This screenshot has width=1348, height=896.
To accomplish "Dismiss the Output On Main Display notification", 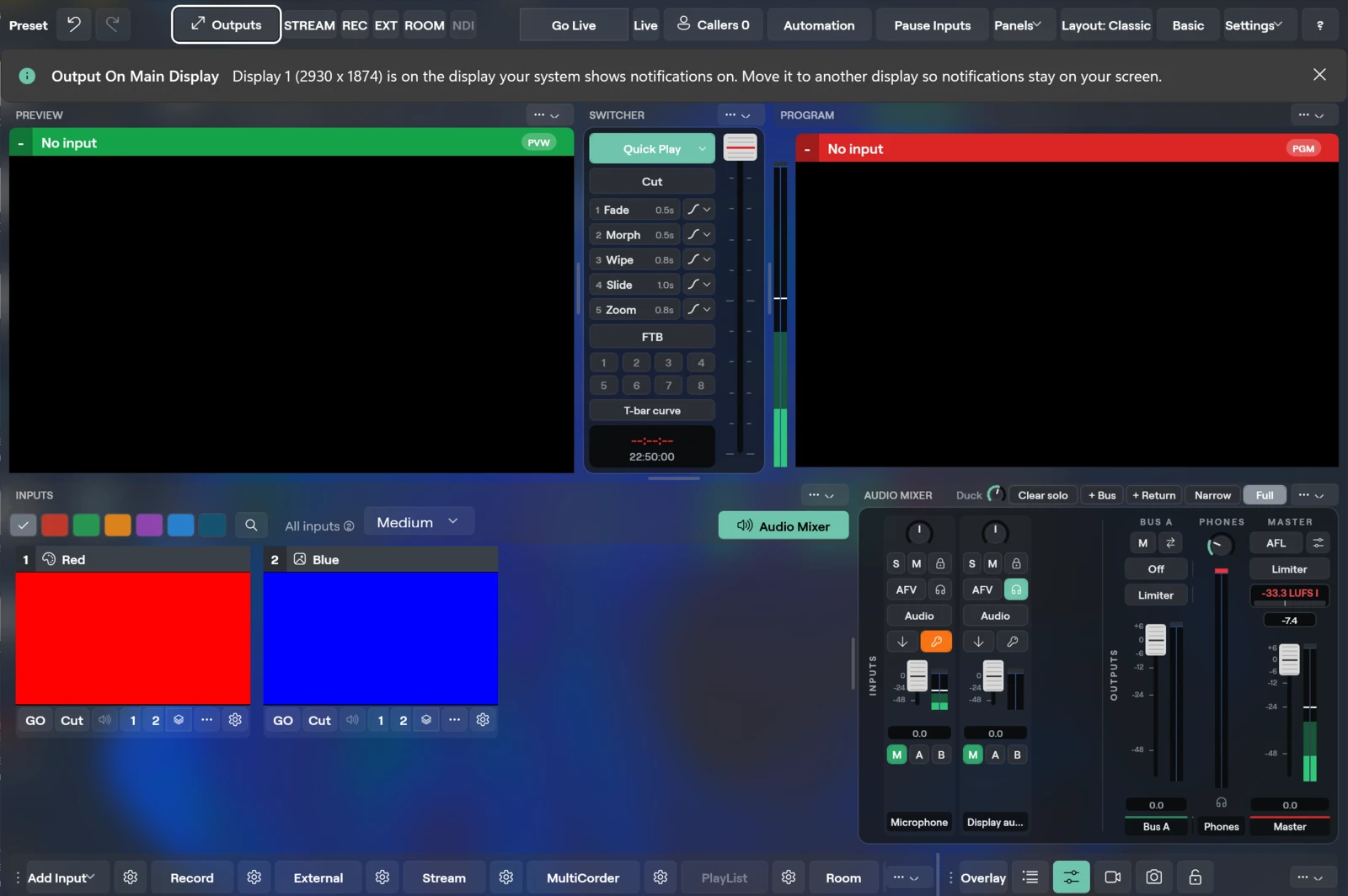I will (x=1319, y=75).
